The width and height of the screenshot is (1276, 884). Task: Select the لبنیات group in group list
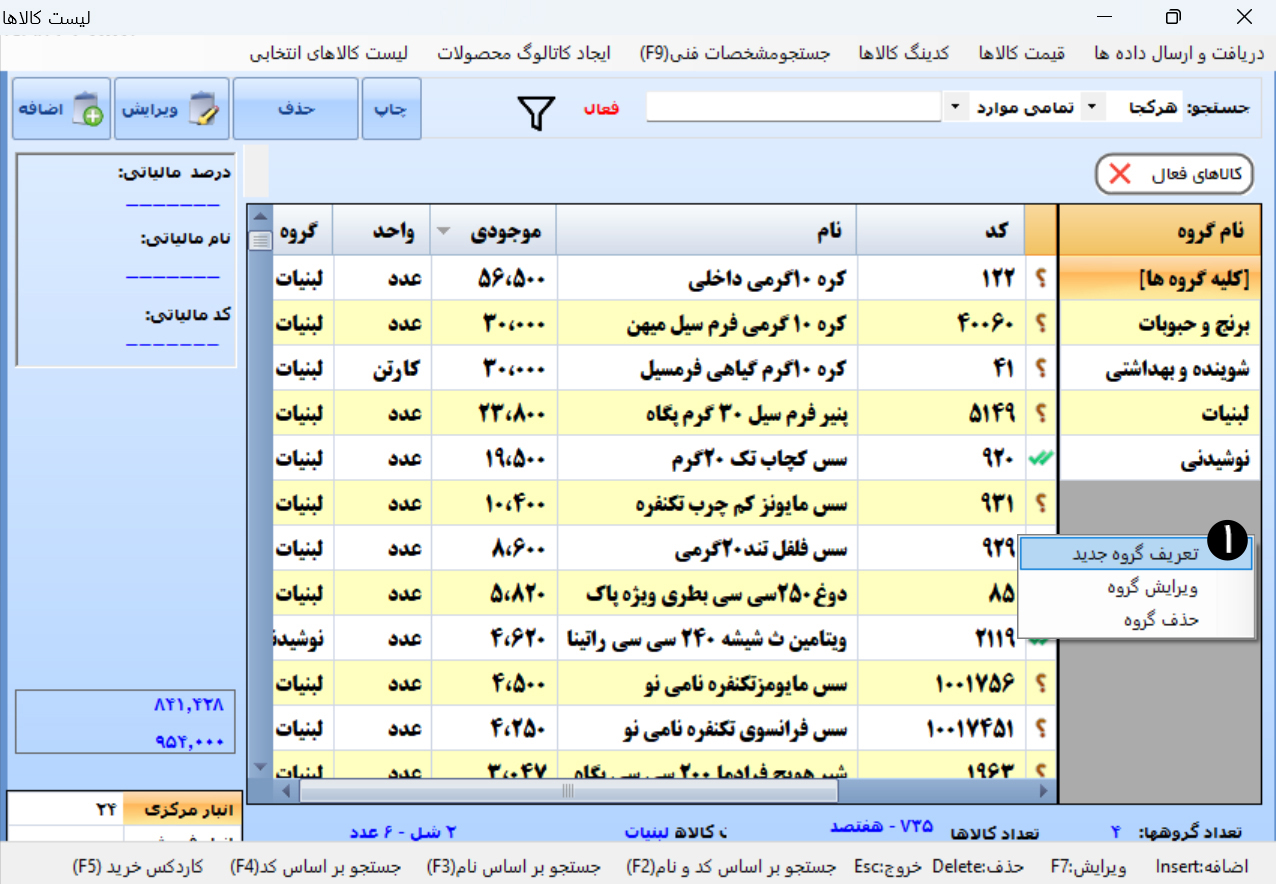1160,413
